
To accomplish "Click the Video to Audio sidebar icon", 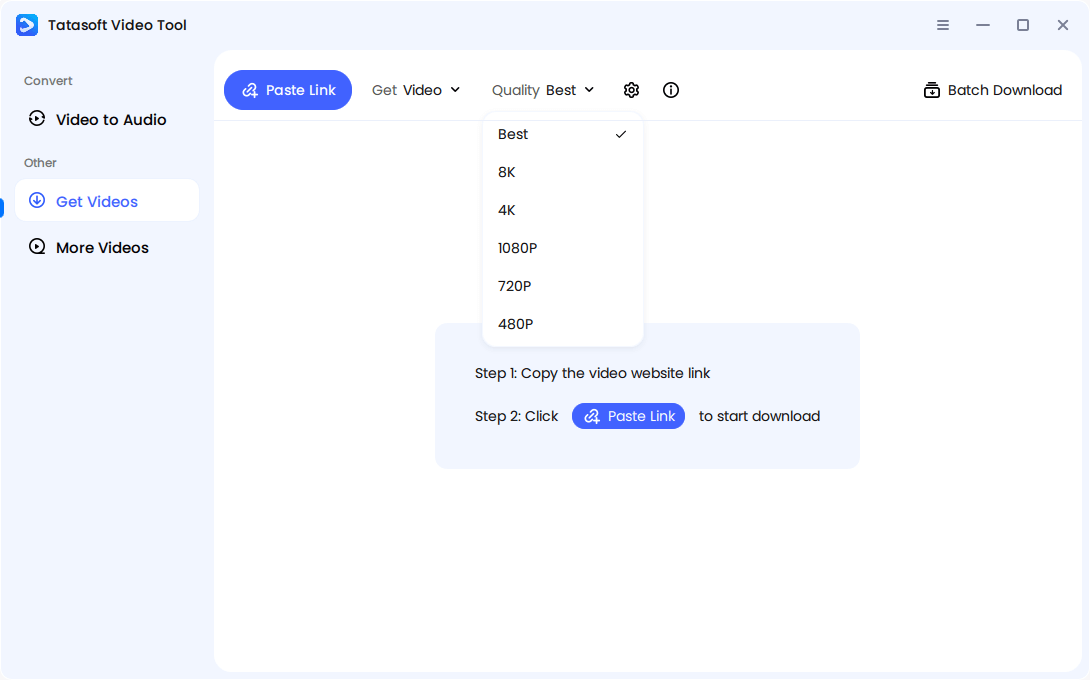I will tap(37, 119).
